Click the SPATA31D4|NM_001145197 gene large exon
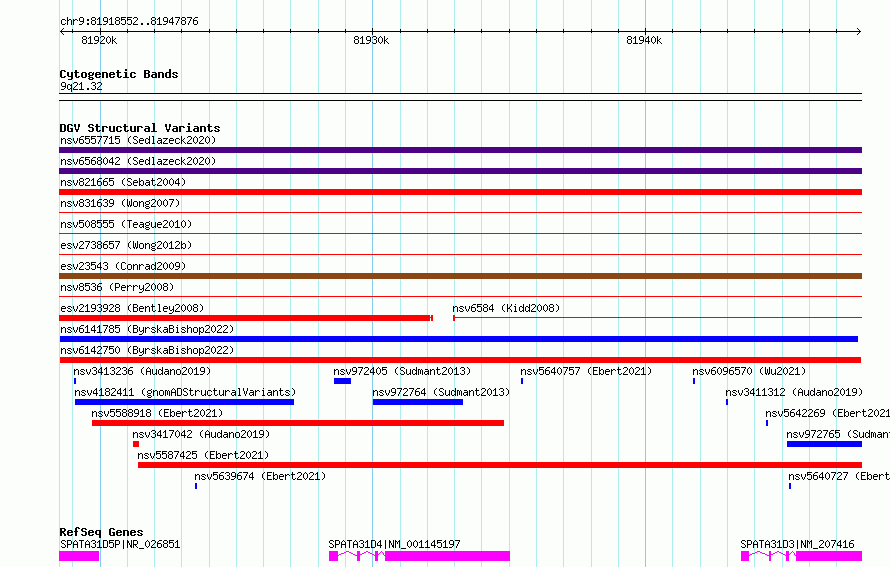The image size is (890, 567). click(447, 556)
